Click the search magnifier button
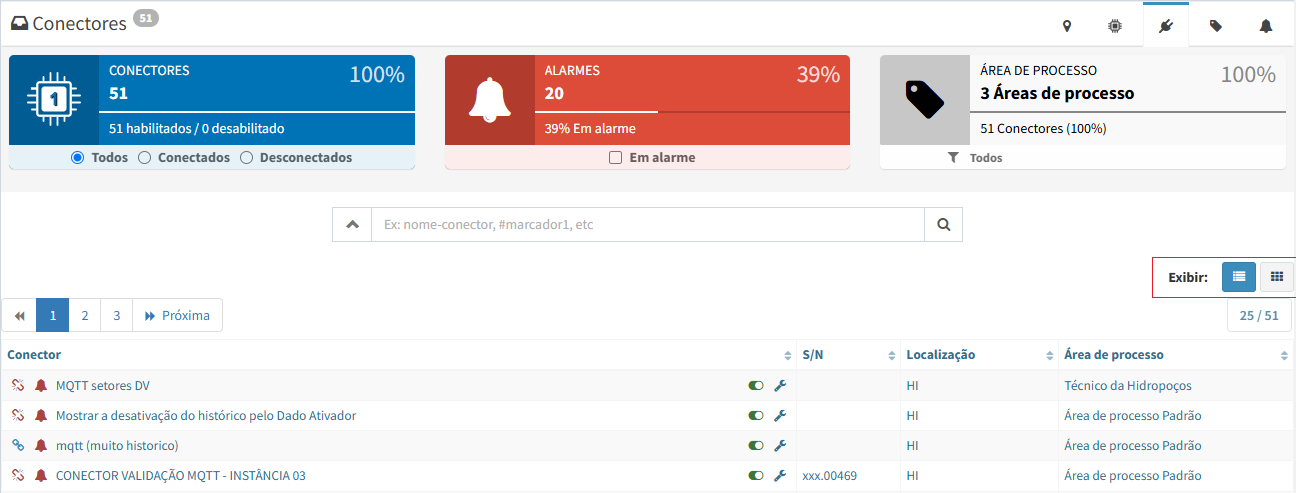This screenshot has width=1296, height=493. point(943,225)
